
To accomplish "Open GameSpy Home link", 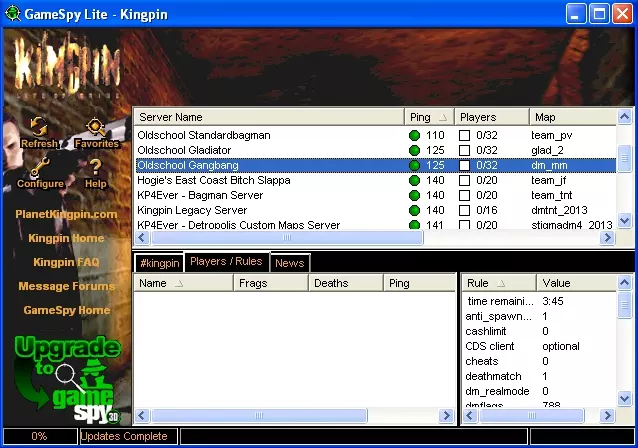I will 66,310.
